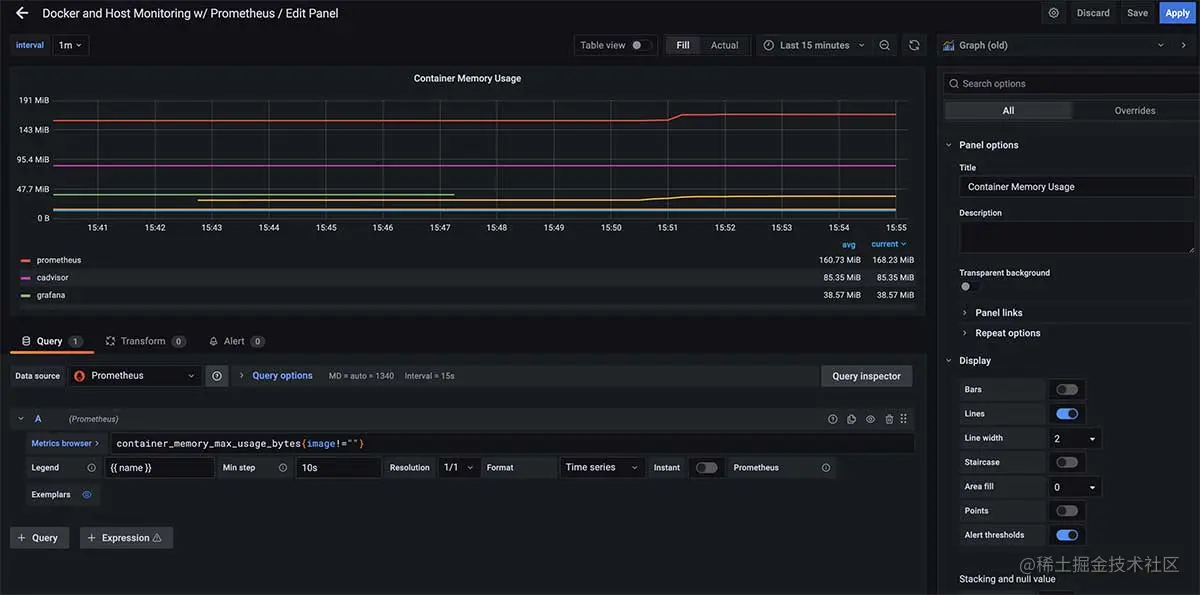
Task: Open the Last 15 minutes time picker
Action: (x=815, y=45)
